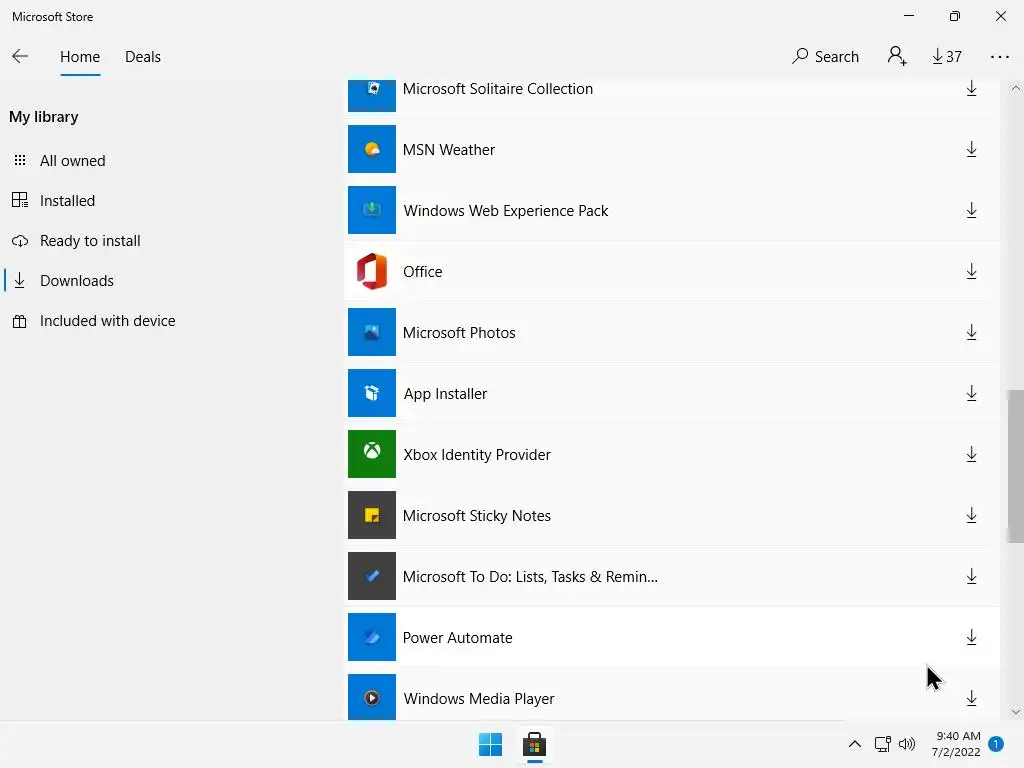Screen dimensions: 1024x768
Task: Click the Microsoft Sticky Notes text
Action: 477,515
